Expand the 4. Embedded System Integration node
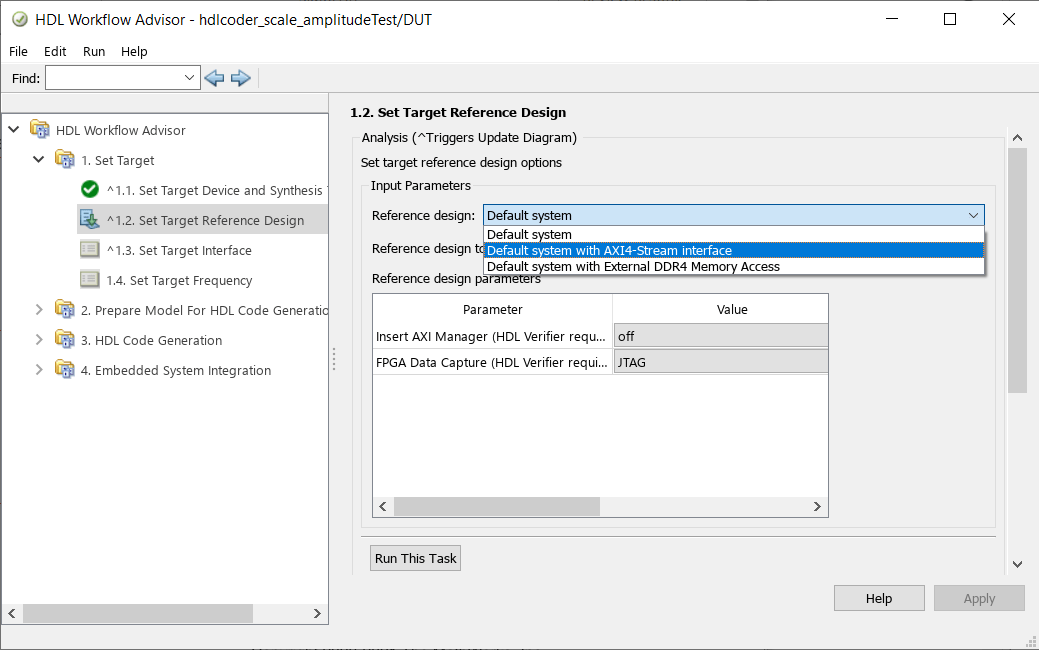 [x=39, y=370]
